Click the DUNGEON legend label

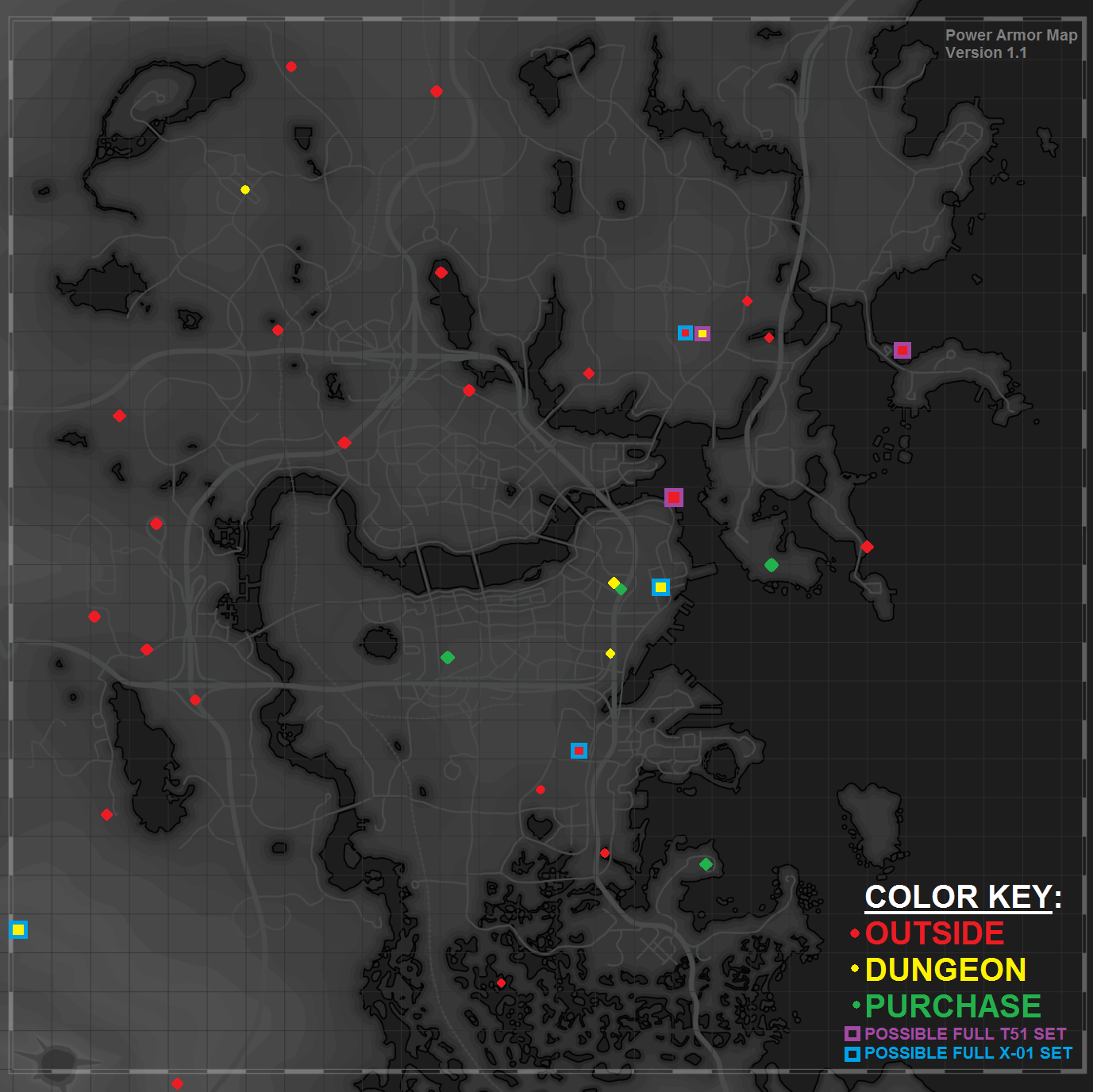pos(945,970)
